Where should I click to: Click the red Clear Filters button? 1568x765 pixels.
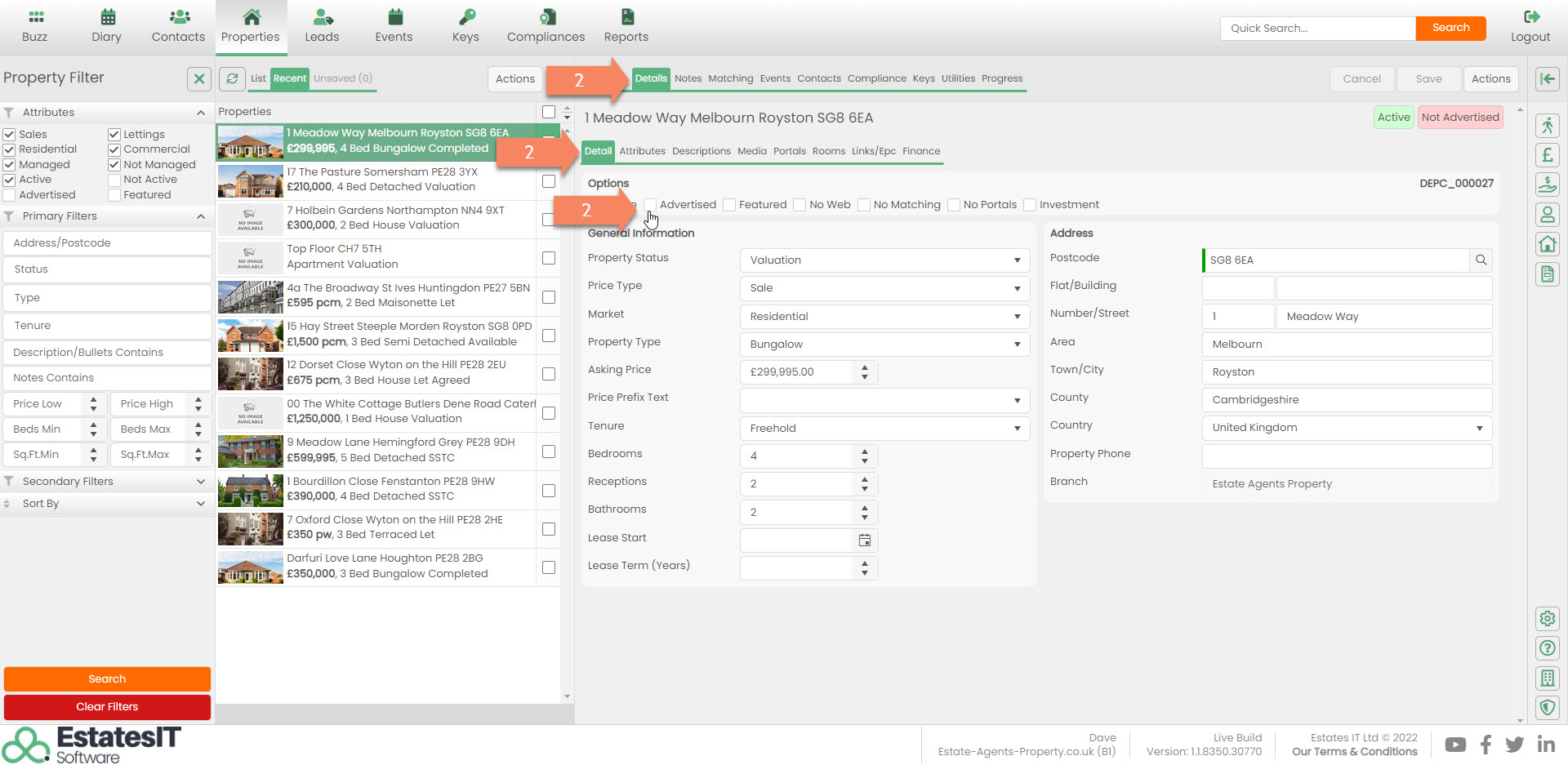(x=107, y=707)
